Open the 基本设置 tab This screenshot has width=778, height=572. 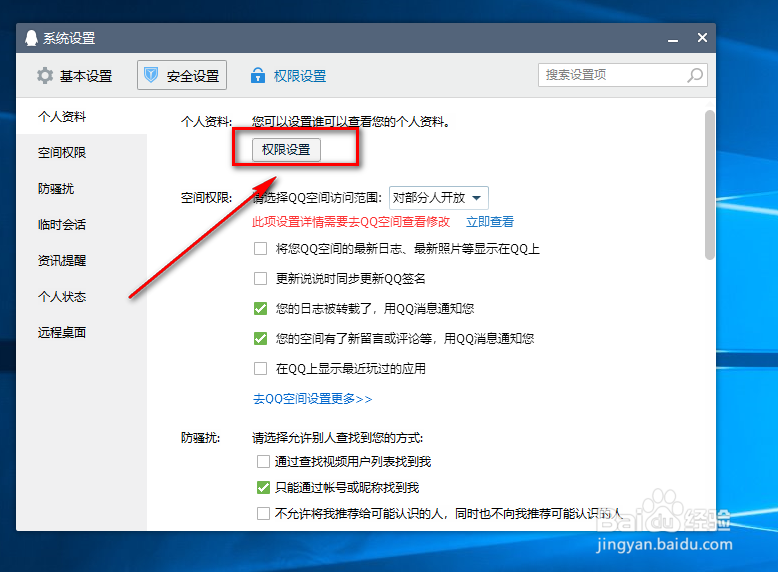tap(74, 76)
